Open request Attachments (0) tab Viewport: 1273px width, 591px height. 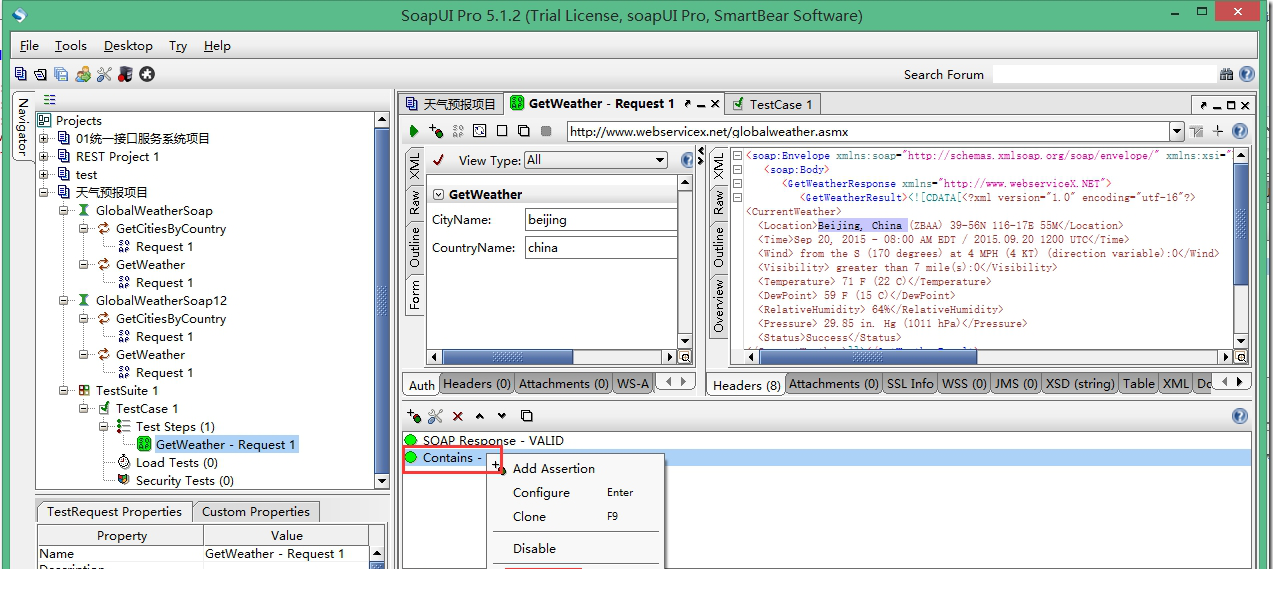click(x=564, y=384)
